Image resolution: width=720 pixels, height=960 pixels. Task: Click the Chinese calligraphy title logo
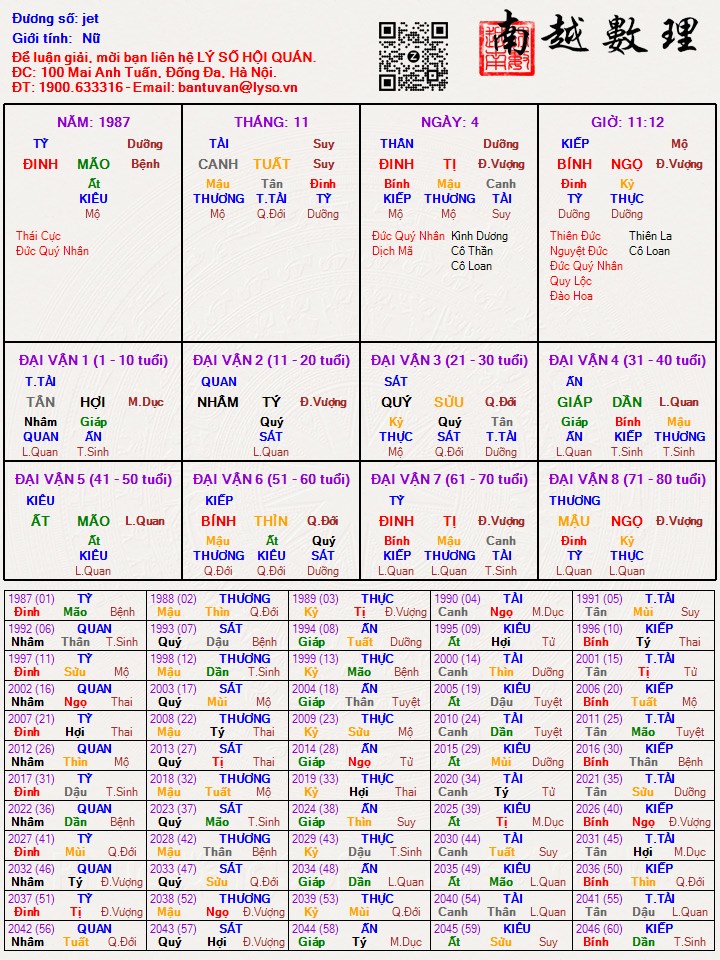tap(620, 35)
